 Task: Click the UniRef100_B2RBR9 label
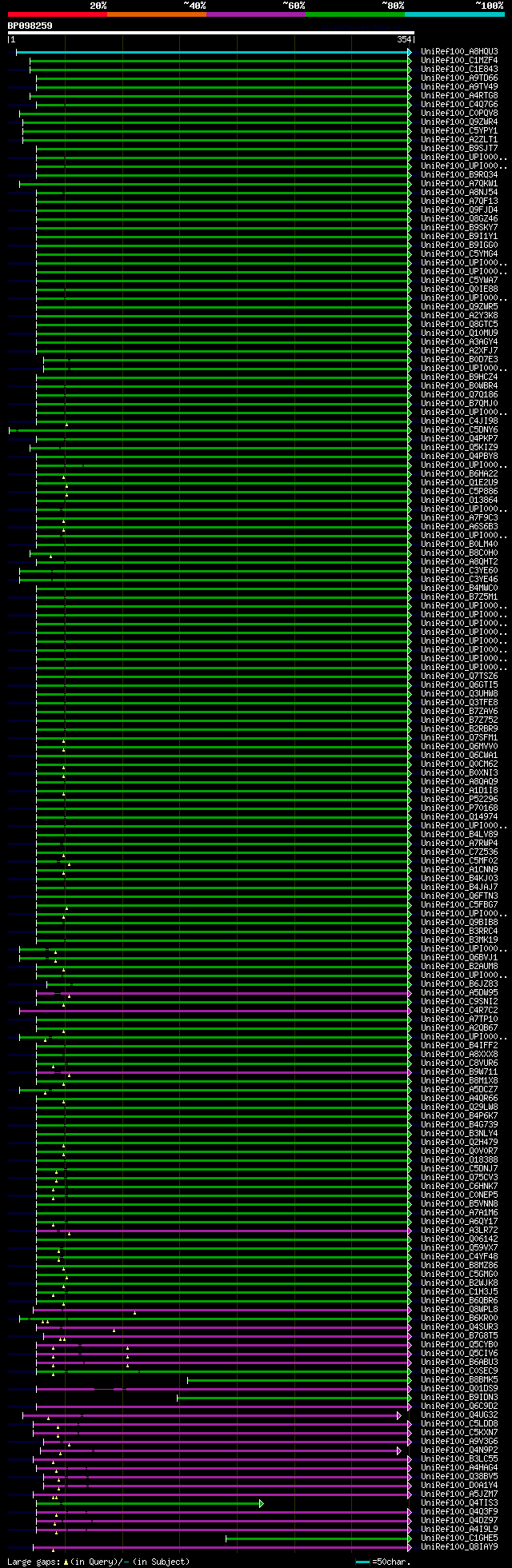(x=459, y=728)
